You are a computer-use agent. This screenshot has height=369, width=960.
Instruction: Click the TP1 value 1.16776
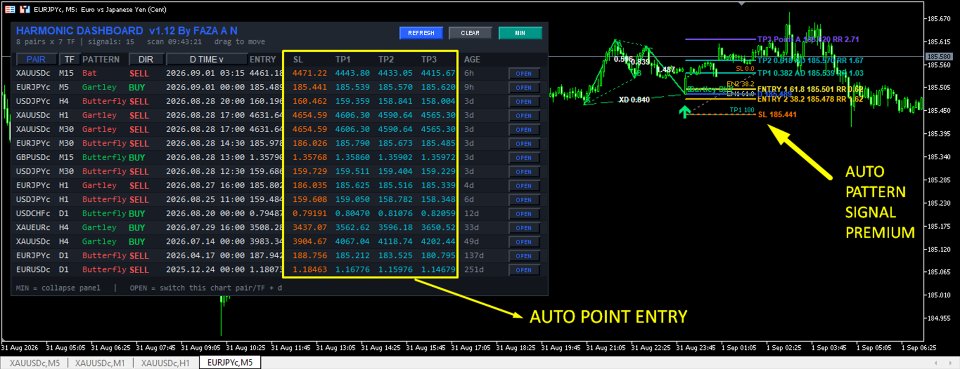(352, 270)
